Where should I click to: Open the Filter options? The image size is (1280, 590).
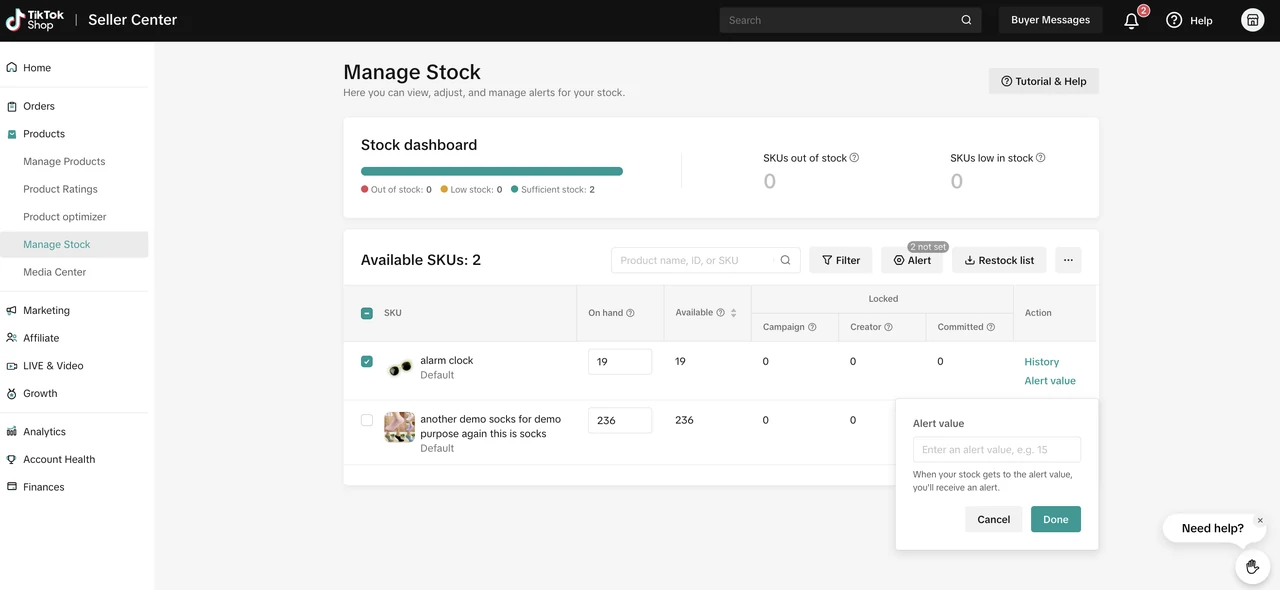point(841,260)
